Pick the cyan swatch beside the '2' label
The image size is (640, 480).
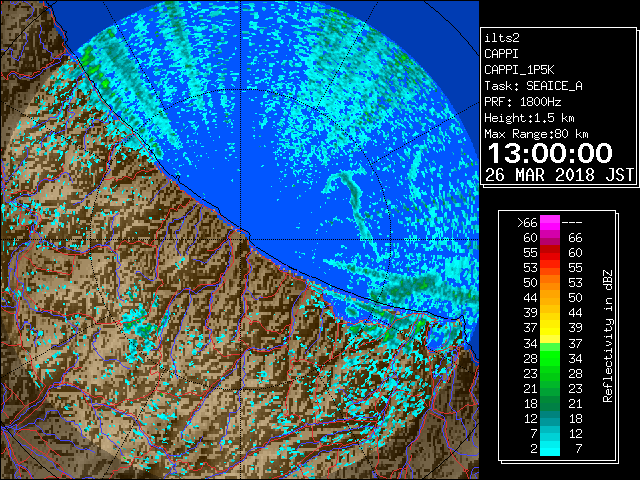[550, 449]
